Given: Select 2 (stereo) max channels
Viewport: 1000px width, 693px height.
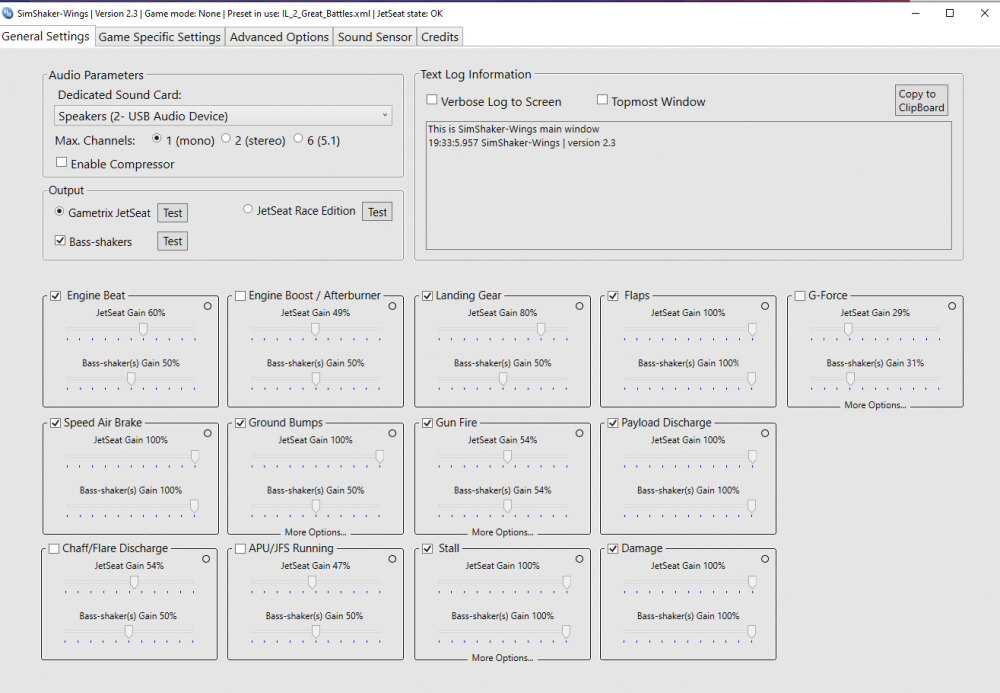Looking at the screenshot, I should [x=226, y=138].
